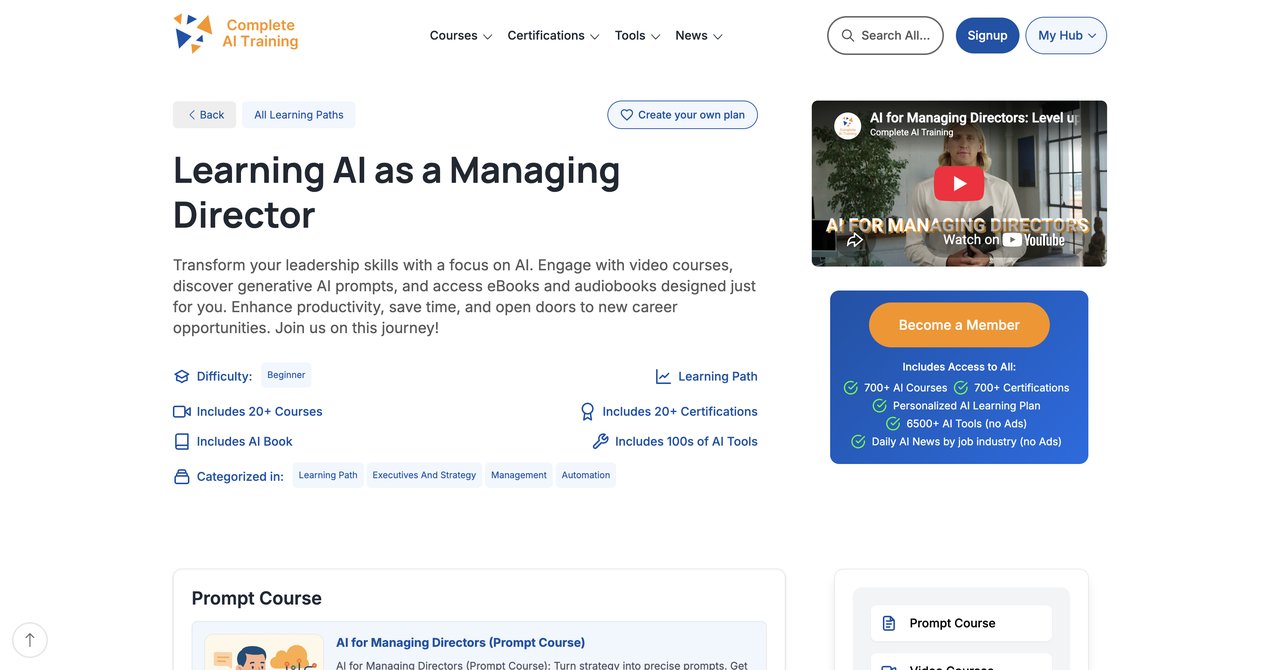This screenshot has width=1280, height=670.
Task: Click Create your own plan button
Action: point(682,115)
